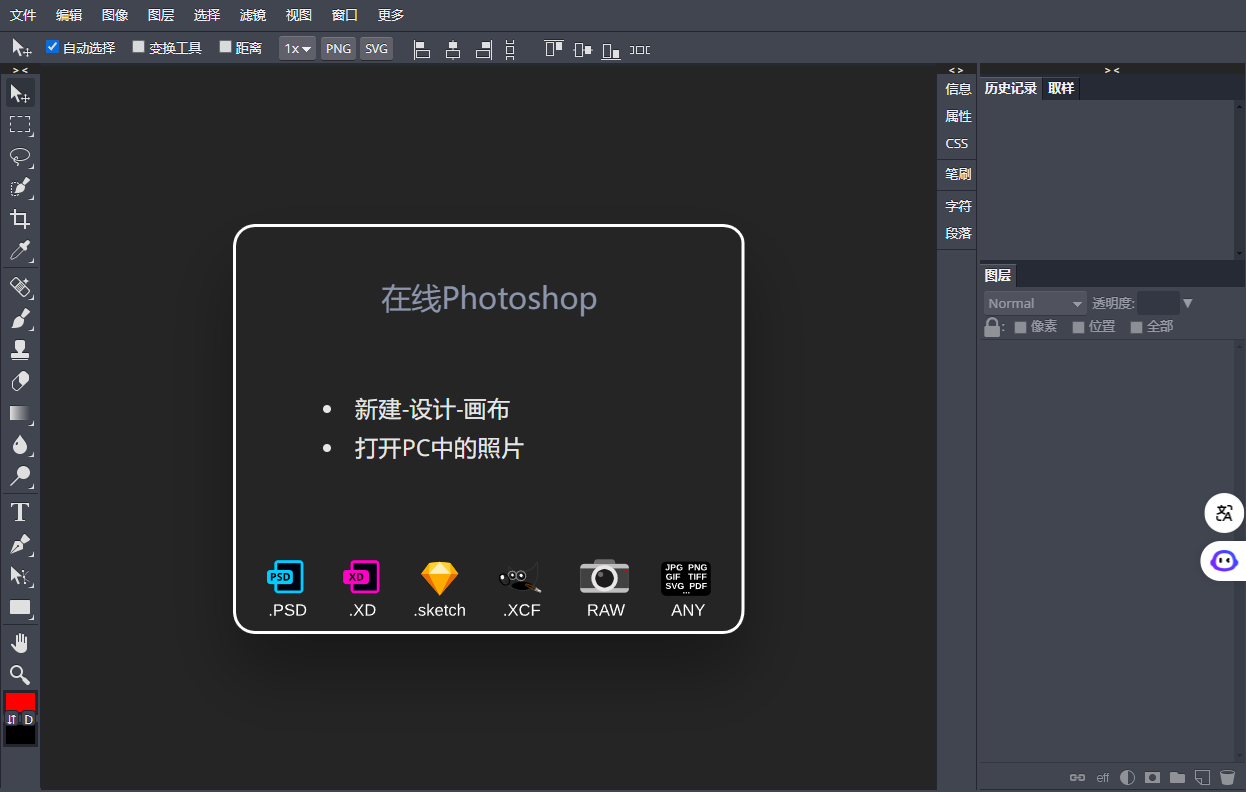Click align bottom edges icon
The image size is (1246, 792).
click(611, 49)
